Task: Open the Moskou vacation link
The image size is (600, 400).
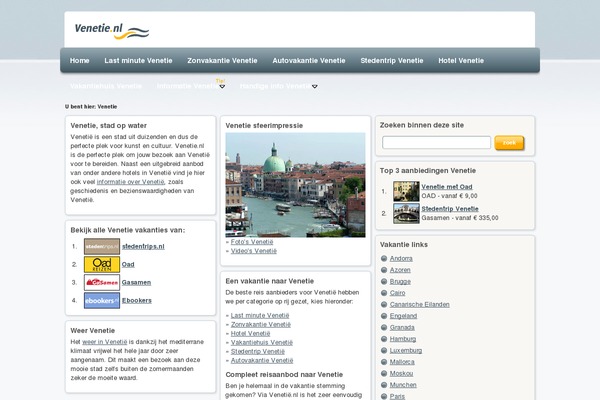Action: 401,374
